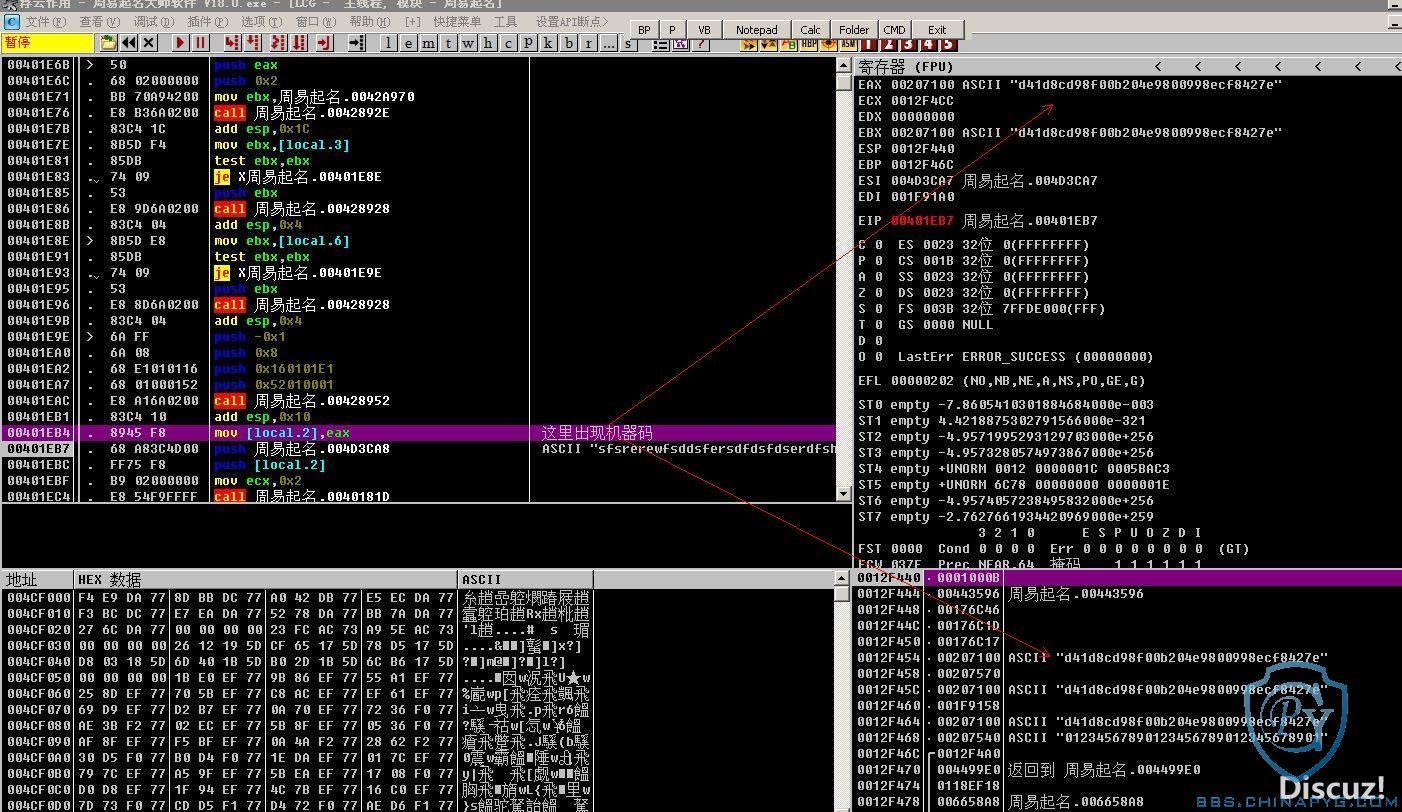
Task: Click the red number 1 toolbar icon
Action: point(869,44)
